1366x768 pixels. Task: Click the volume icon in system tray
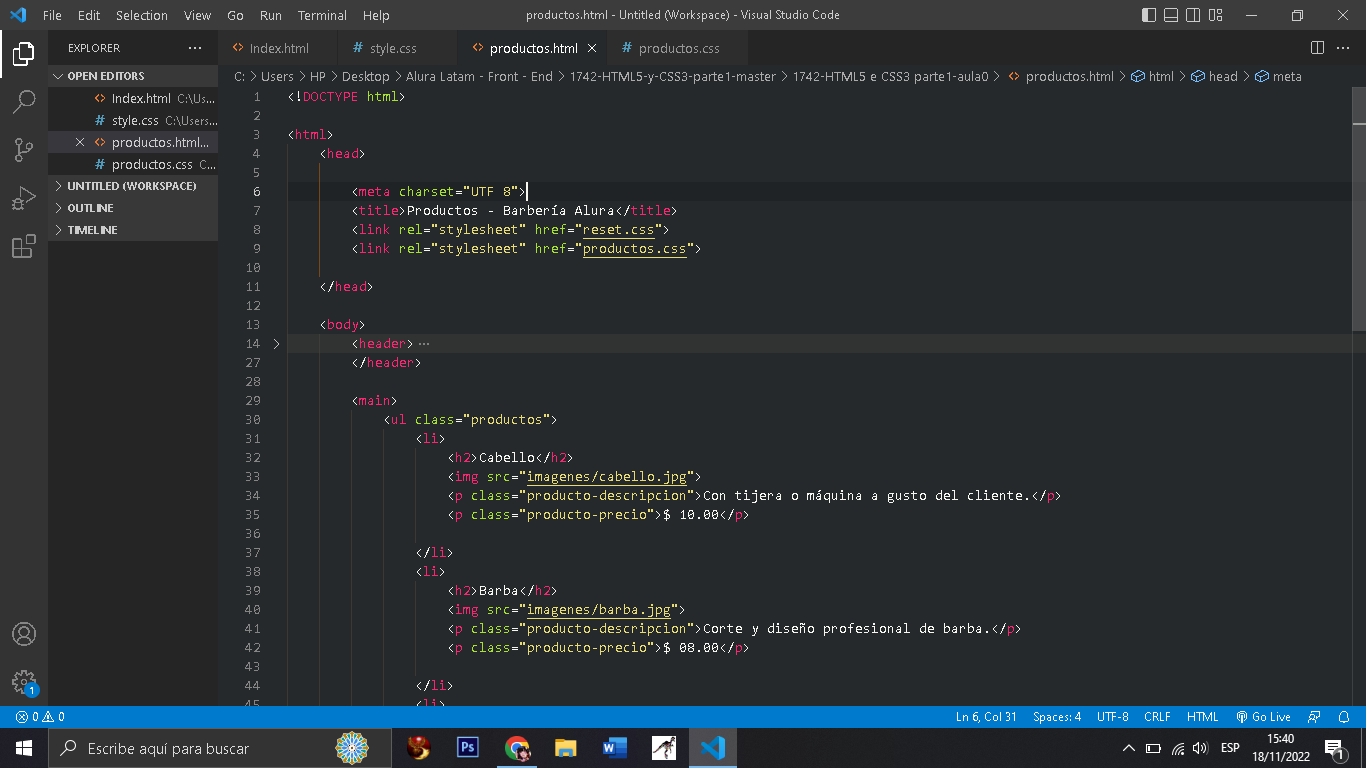pyautogui.click(x=1200, y=748)
